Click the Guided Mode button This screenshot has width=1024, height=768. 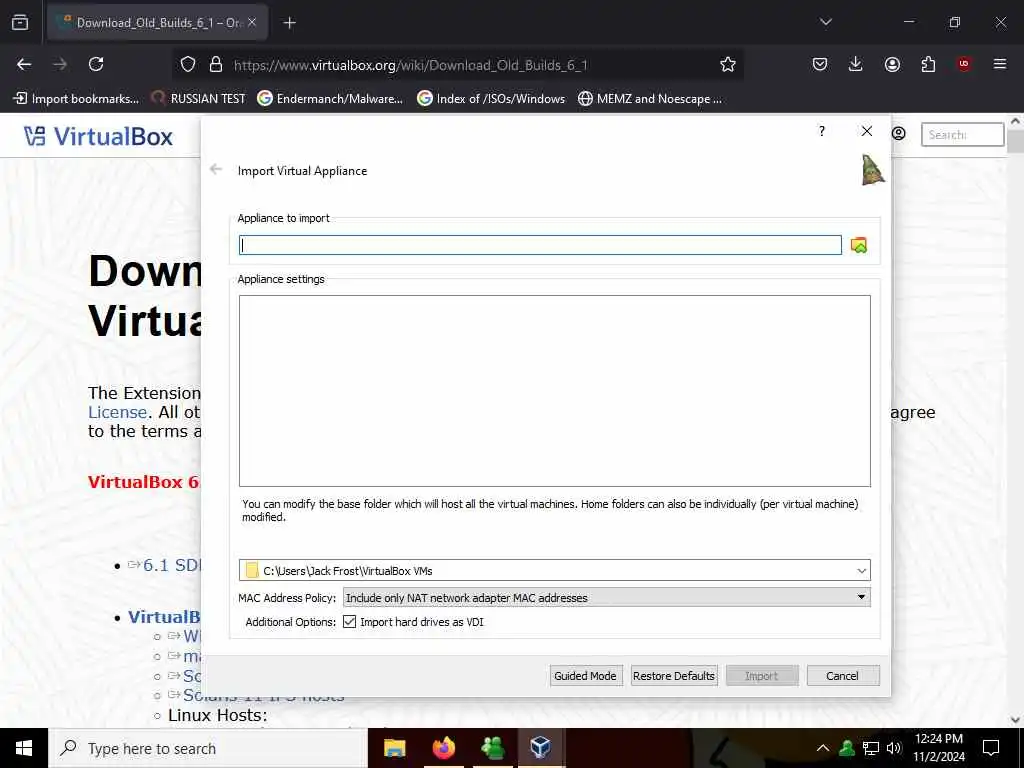pyautogui.click(x=586, y=676)
